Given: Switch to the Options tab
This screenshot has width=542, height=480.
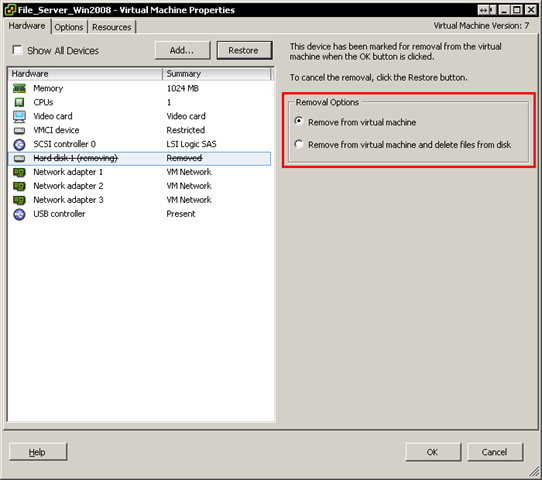Looking at the screenshot, I should pyautogui.click(x=69, y=27).
